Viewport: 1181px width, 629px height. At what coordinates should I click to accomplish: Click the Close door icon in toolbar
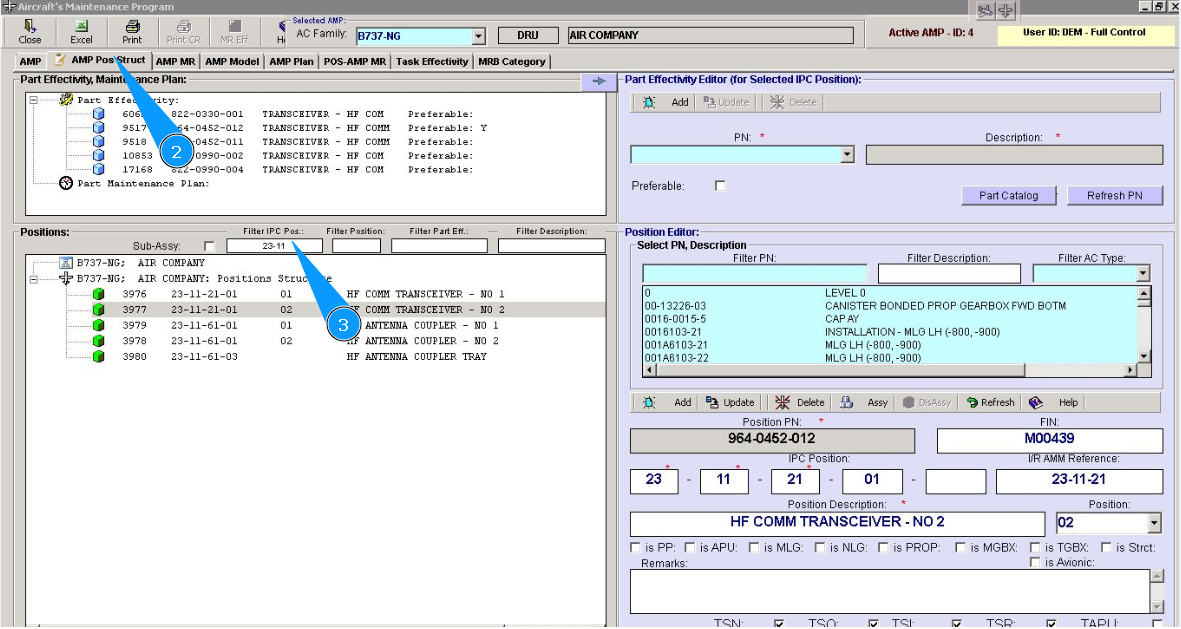tap(30, 27)
